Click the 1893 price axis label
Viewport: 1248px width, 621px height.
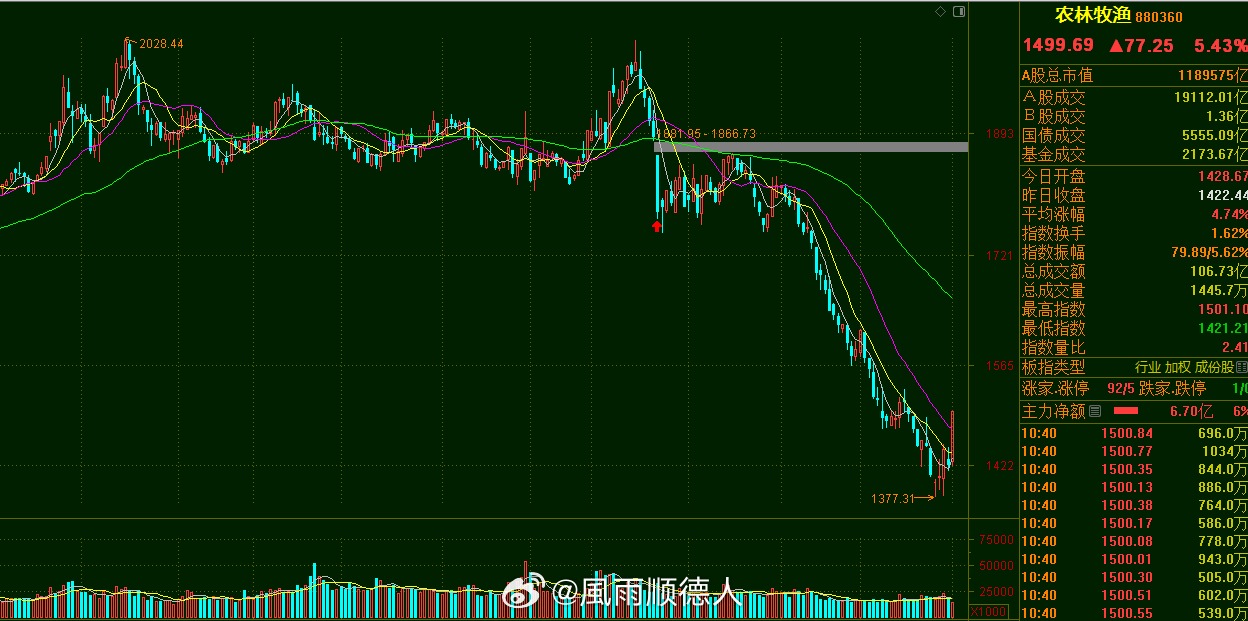[999, 134]
